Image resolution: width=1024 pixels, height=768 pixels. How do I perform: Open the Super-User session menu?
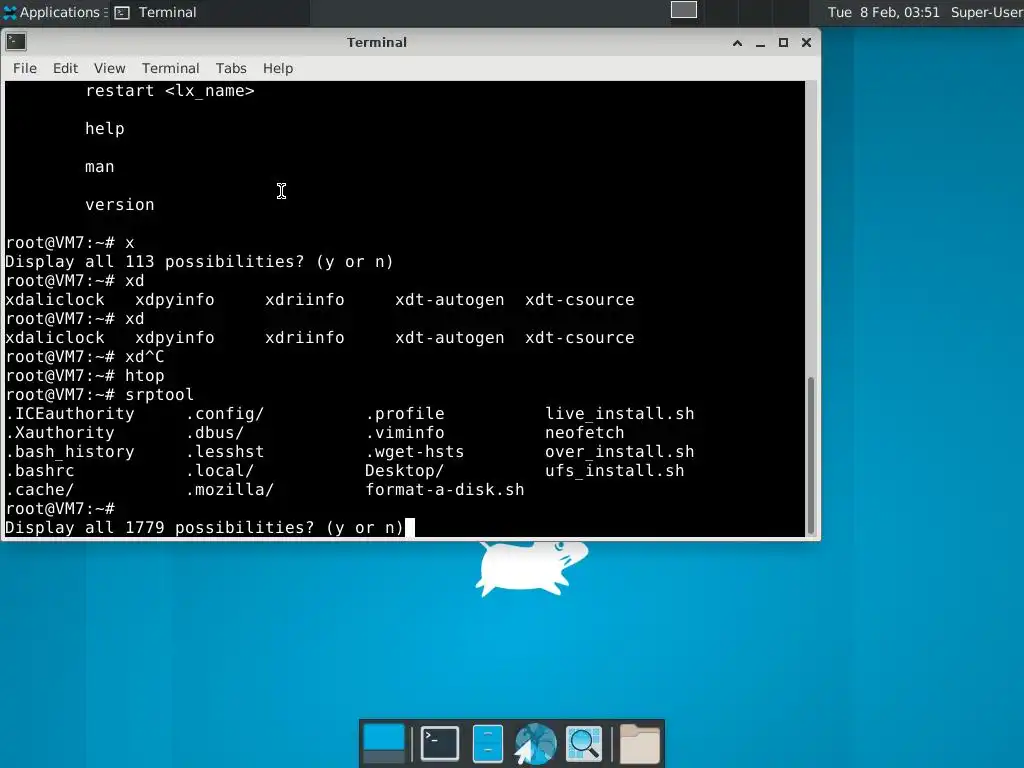point(987,12)
